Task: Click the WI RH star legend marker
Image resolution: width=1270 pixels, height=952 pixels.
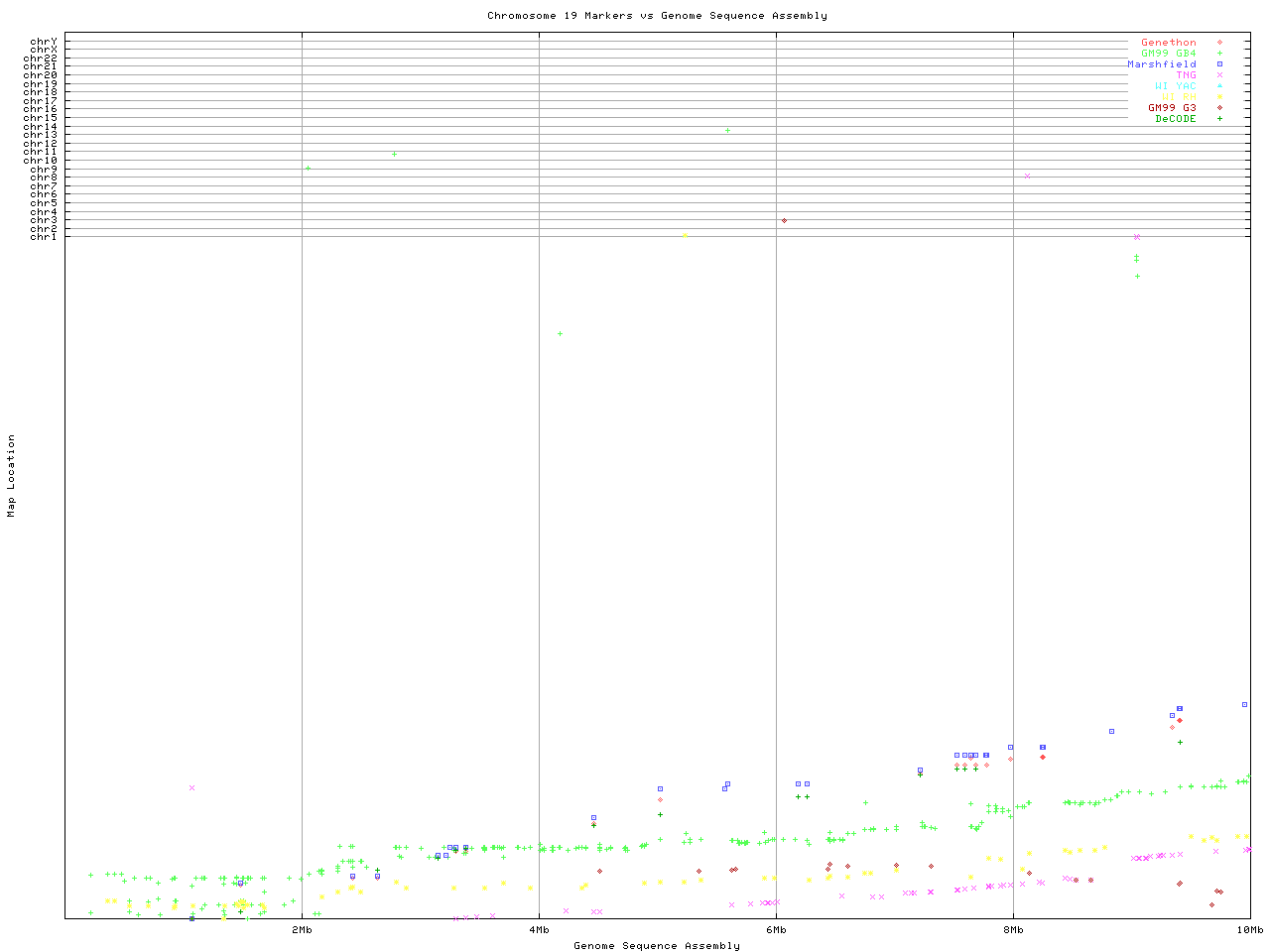Action: (x=1219, y=97)
